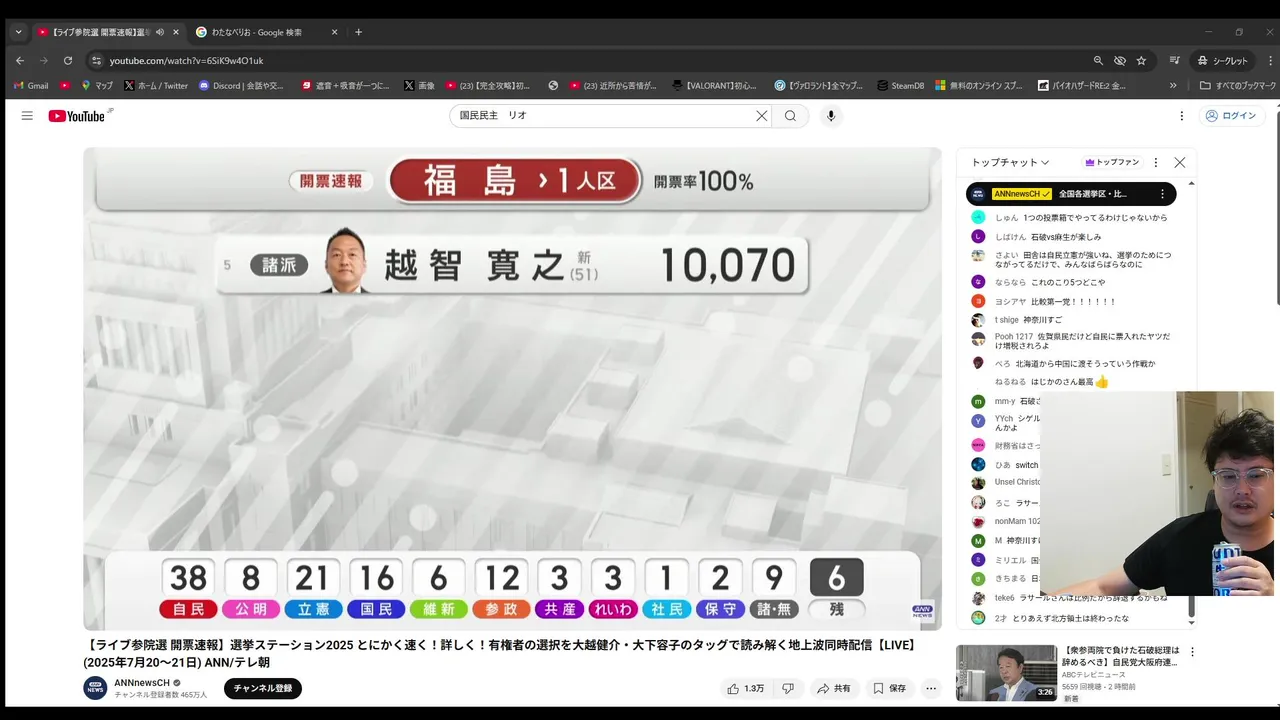Open options for the recommended 衆参両院 video

[1192, 652]
